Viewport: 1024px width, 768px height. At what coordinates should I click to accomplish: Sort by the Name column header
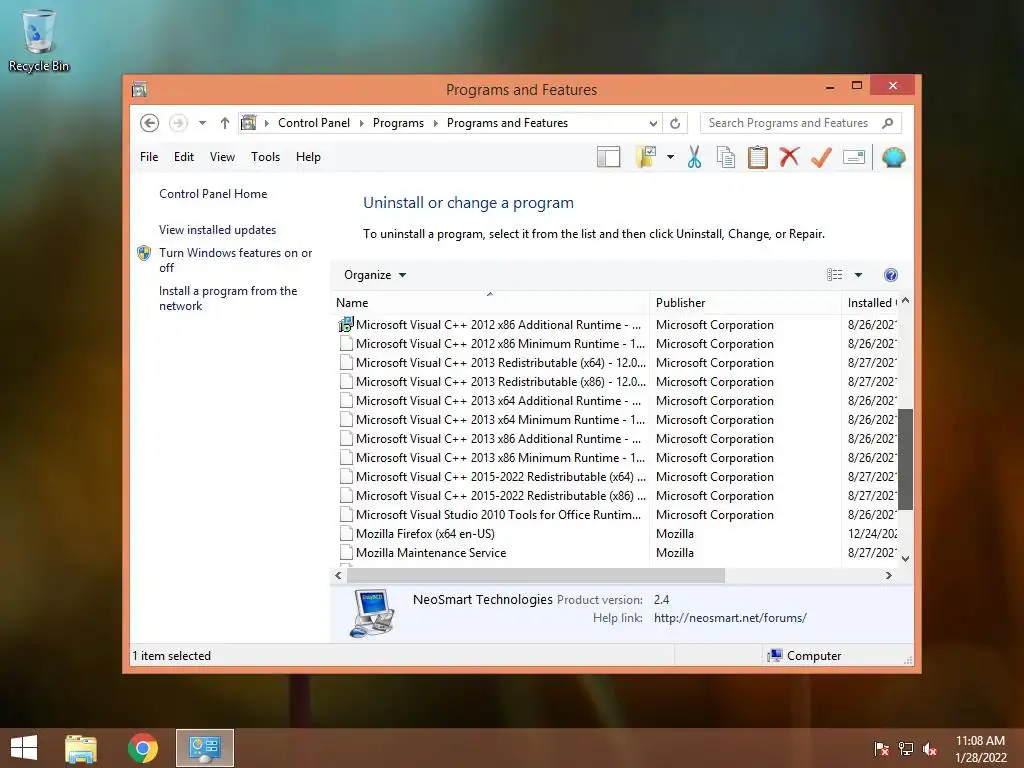tap(490, 303)
